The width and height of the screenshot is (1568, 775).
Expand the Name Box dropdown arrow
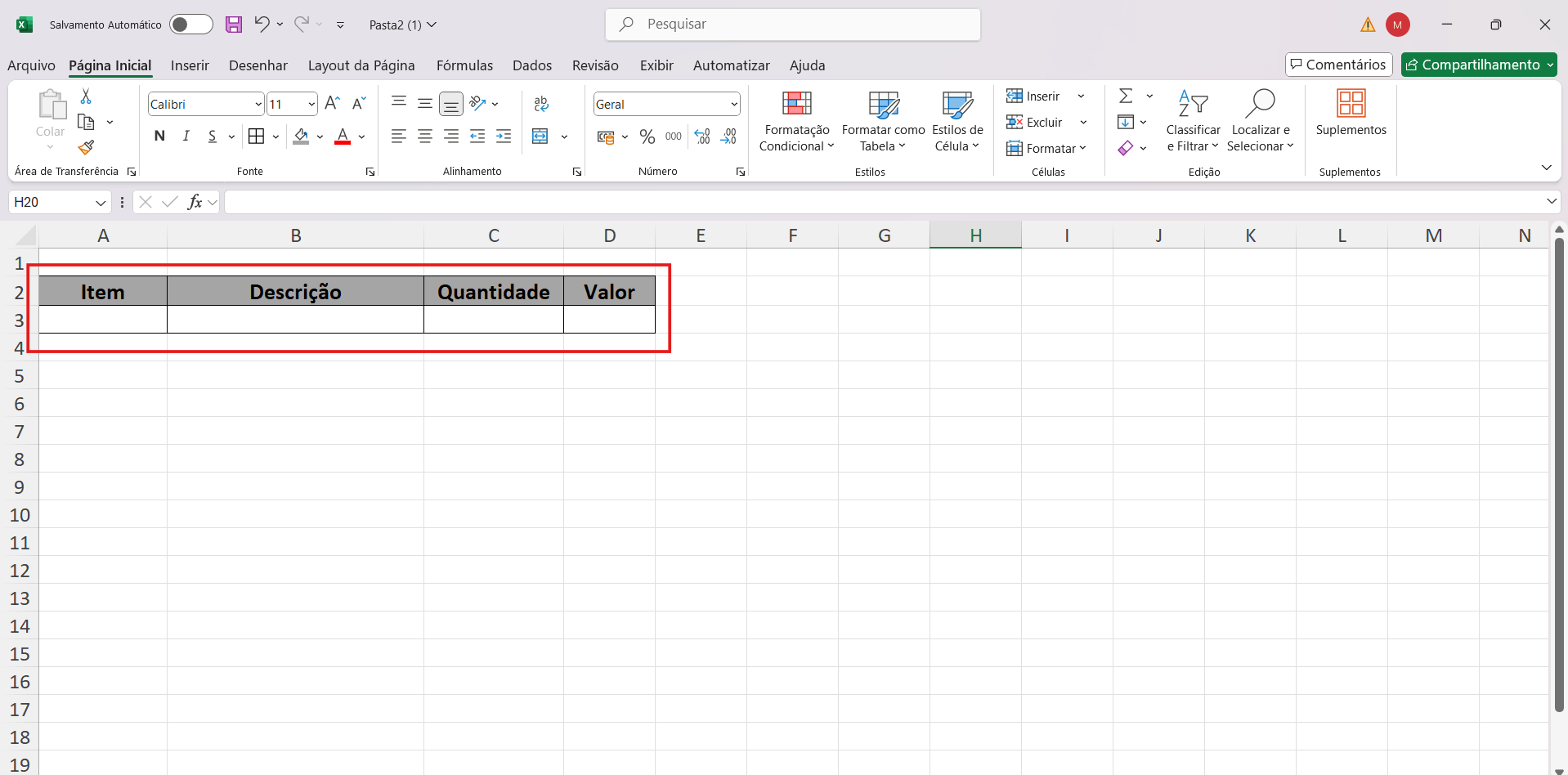point(101,203)
